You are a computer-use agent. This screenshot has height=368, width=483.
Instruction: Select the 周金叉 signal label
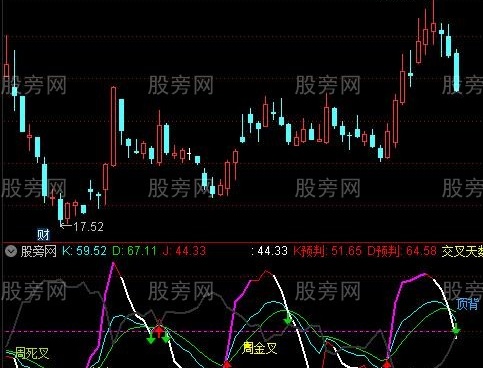[260, 348]
